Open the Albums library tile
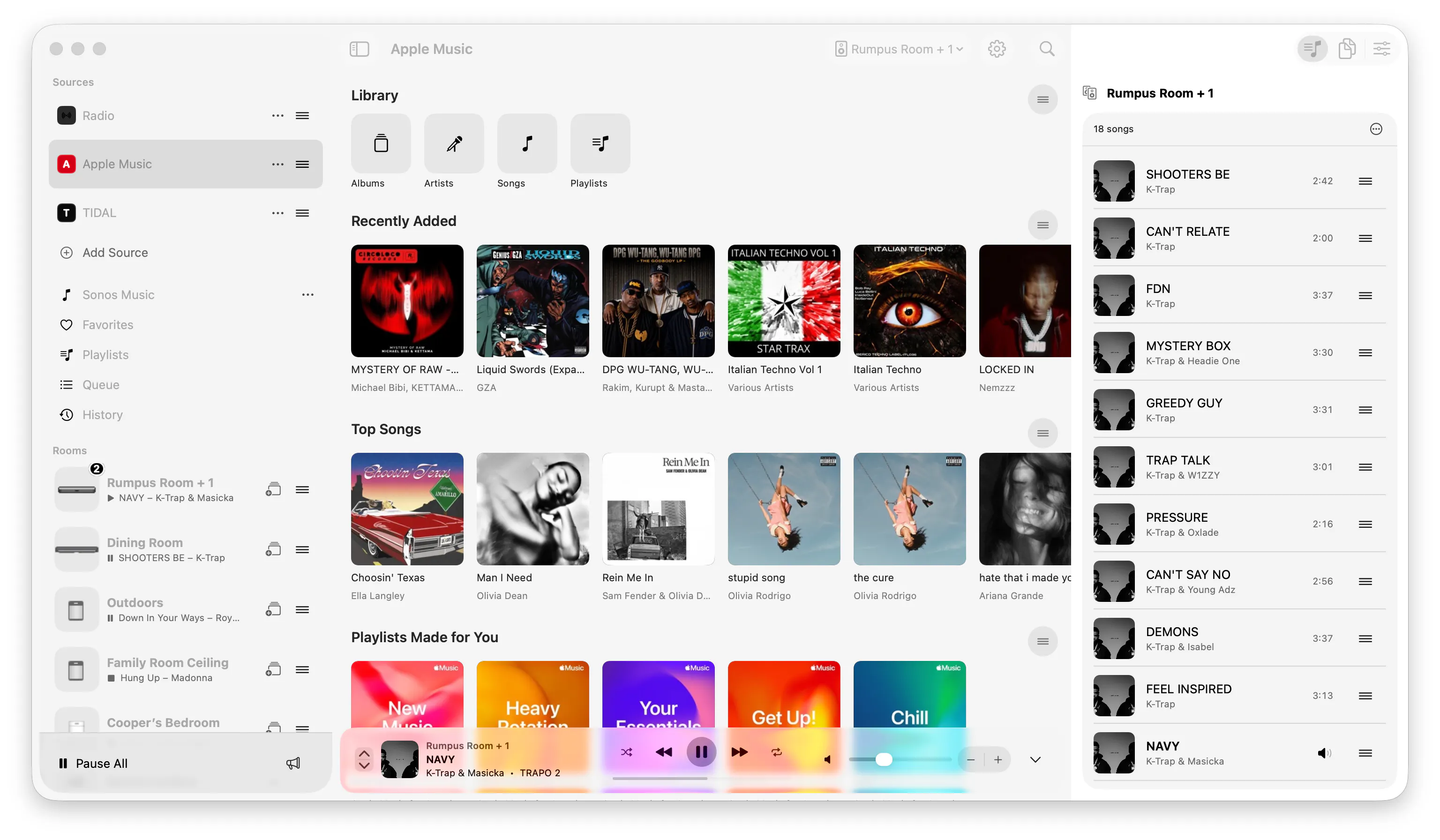1440x840 pixels. pos(381,143)
